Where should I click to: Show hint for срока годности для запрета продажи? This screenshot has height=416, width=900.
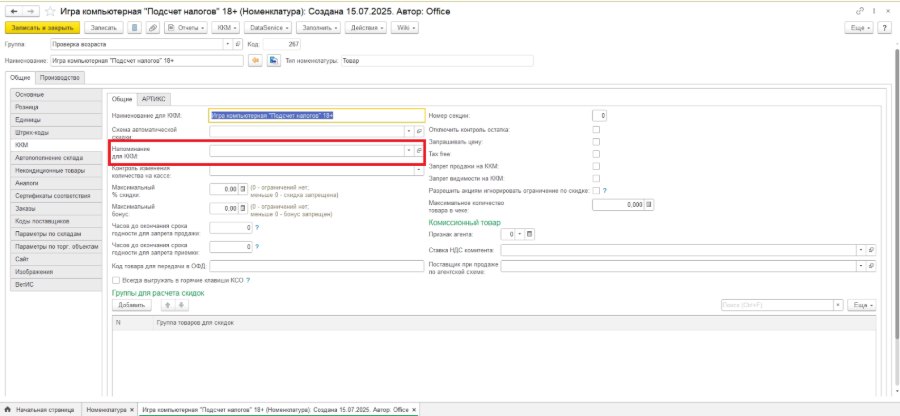coord(257,228)
